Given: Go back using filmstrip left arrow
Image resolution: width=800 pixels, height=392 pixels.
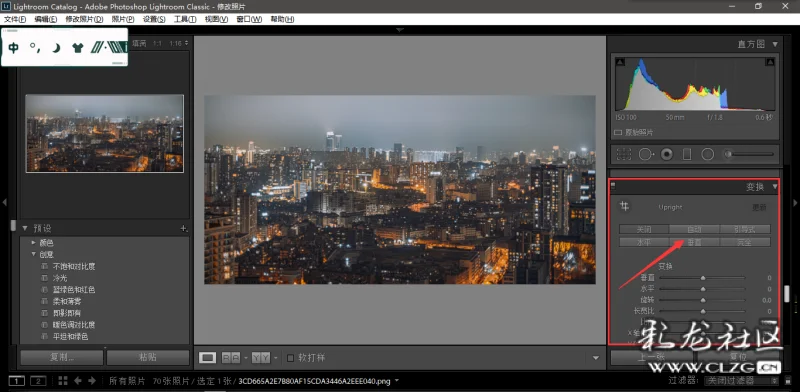Looking at the screenshot, I should (78, 381).
